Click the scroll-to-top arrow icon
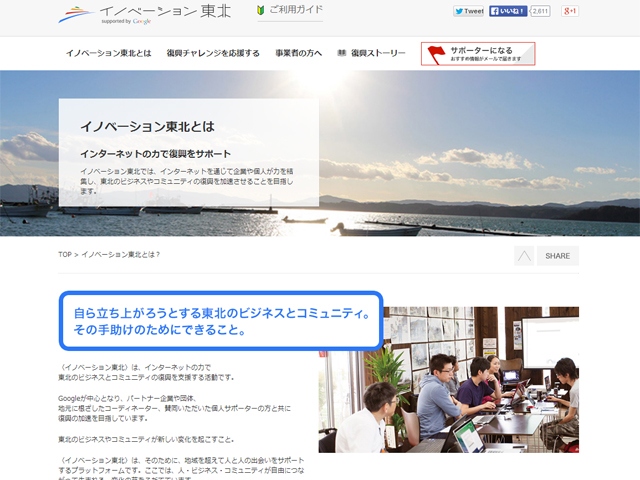 (524, 256)
